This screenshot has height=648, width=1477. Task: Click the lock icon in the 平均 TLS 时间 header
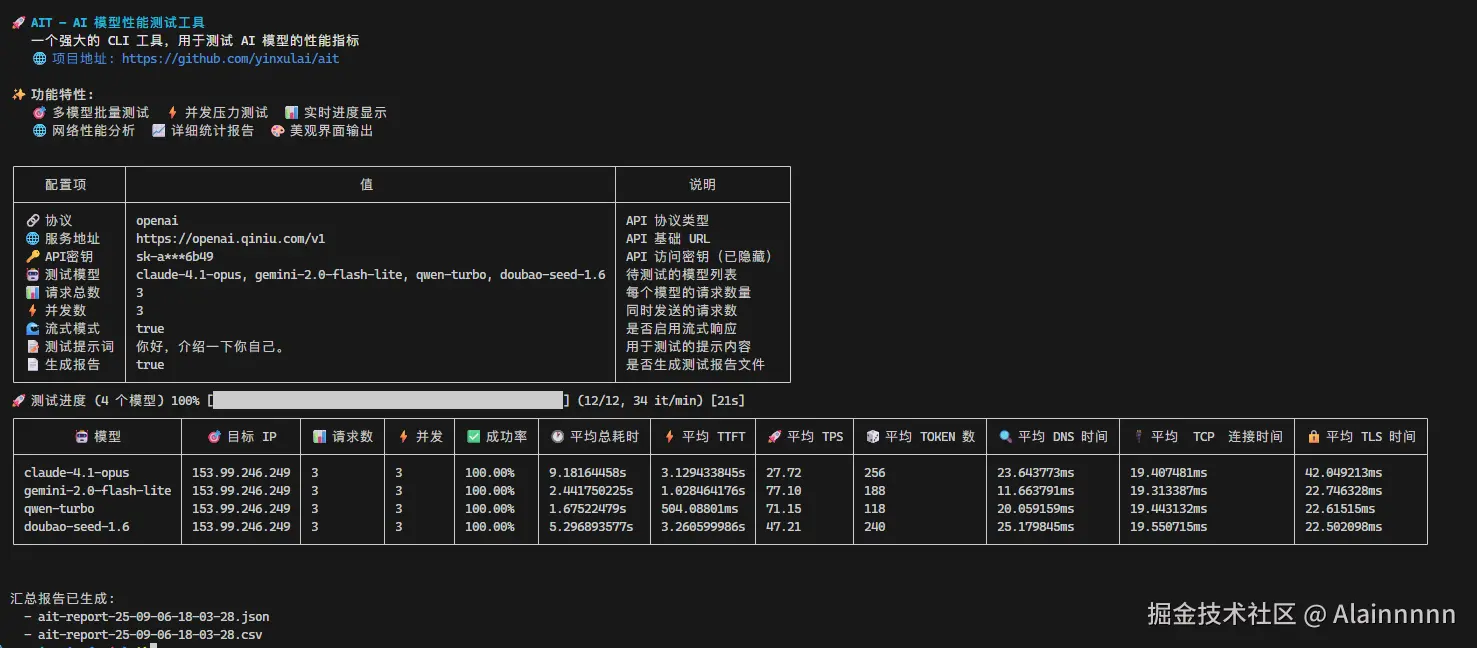tap(1313, 437)
